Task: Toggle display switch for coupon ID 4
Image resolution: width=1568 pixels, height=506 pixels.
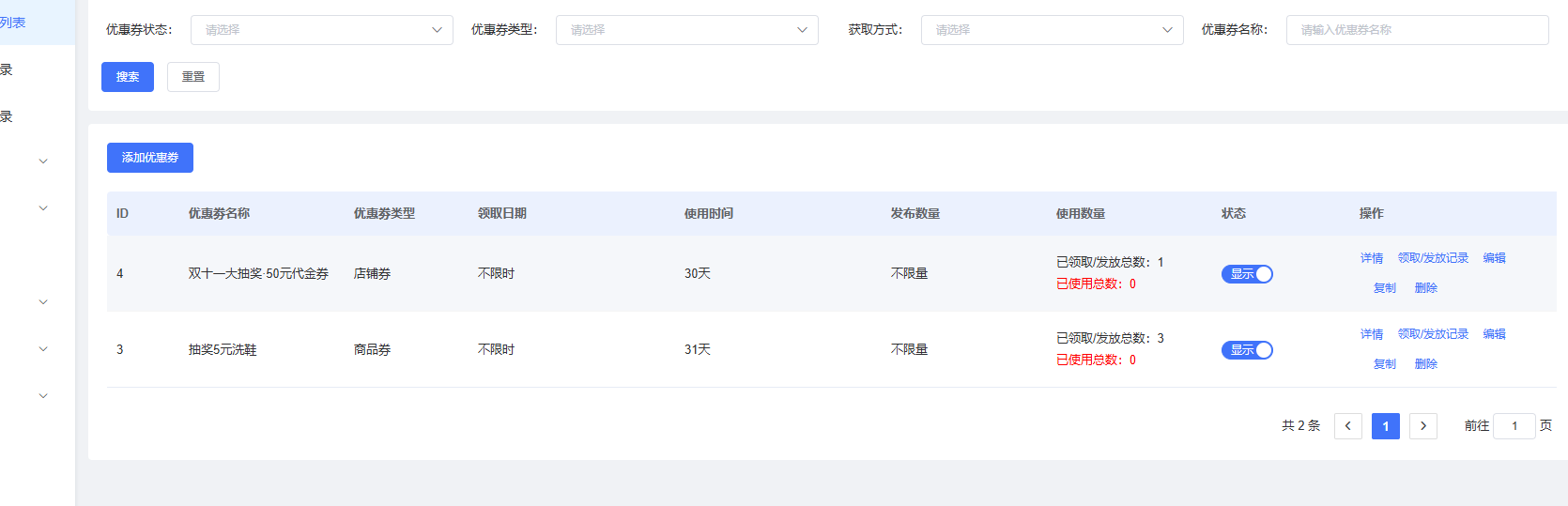Action: [x=1247, y=274]
